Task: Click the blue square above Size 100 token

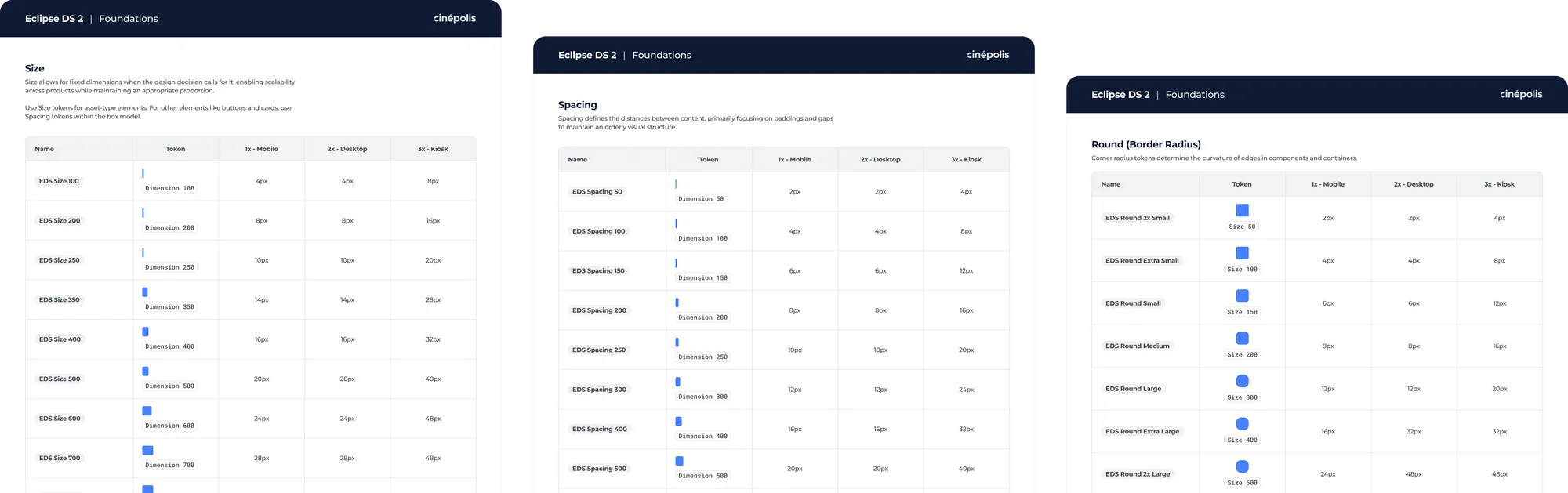Action: (x=1242, y=252)
